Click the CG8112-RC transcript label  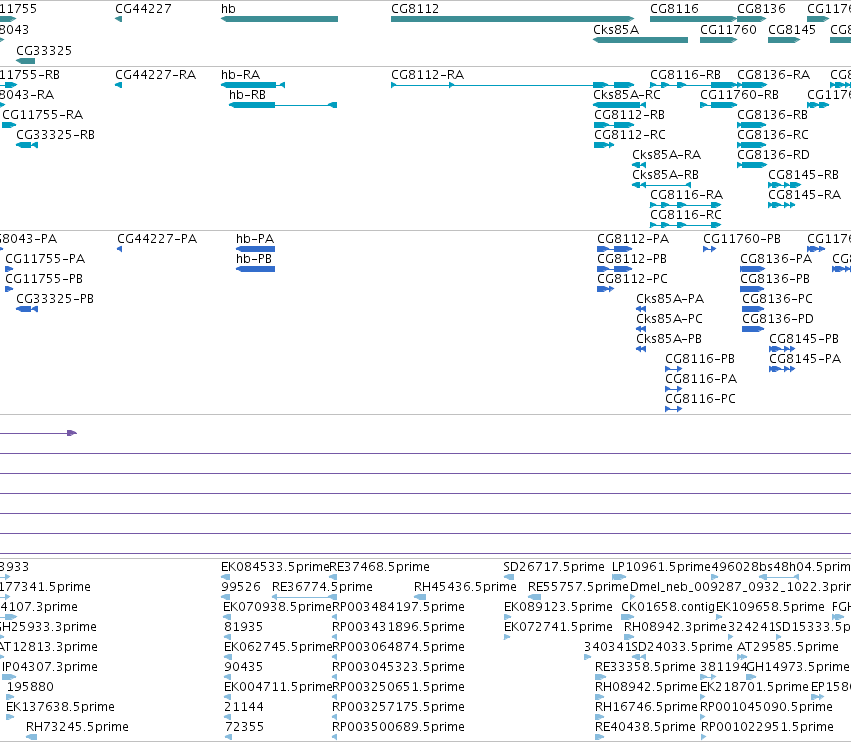630,135
